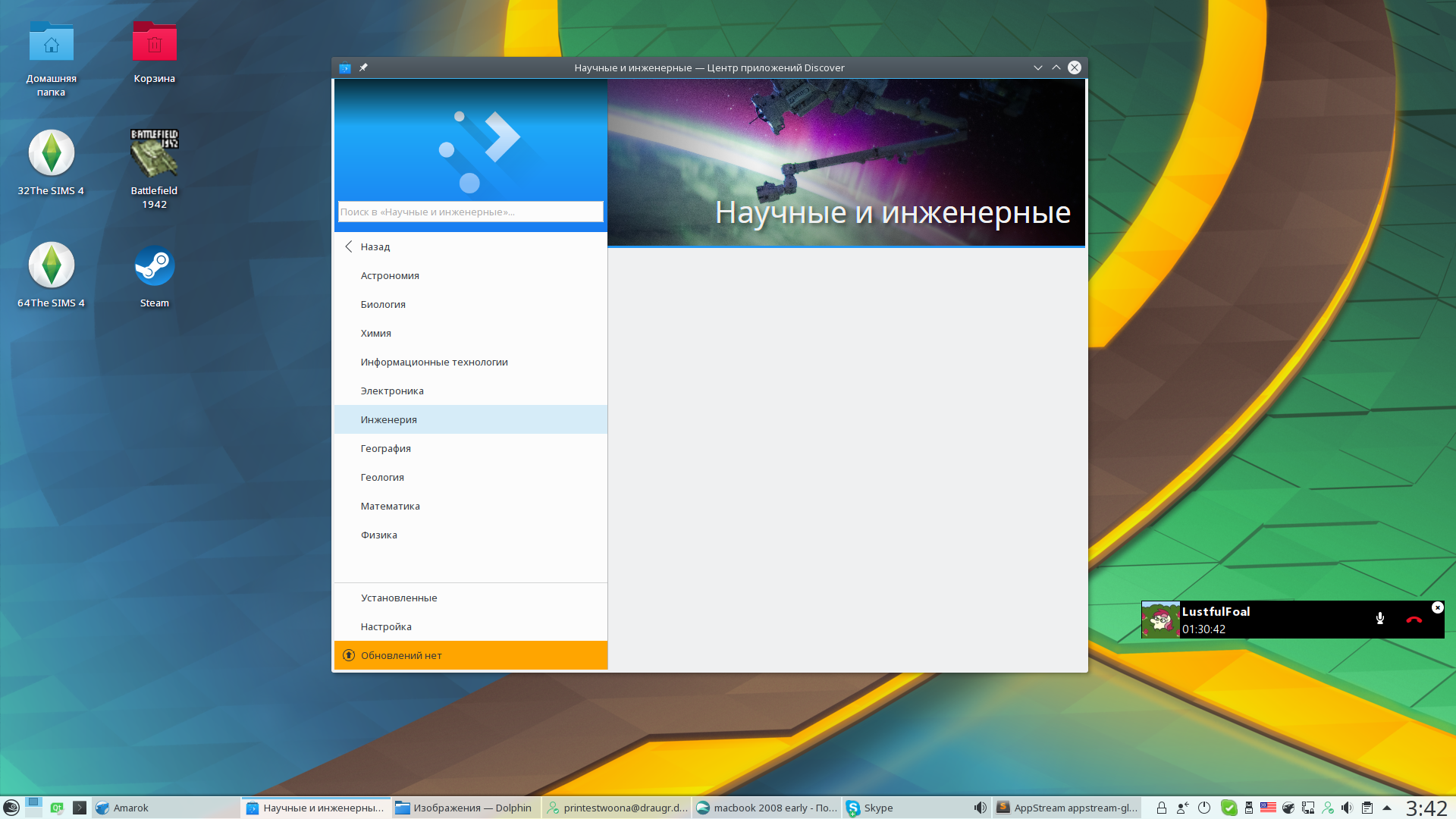
Task: Click the power/shutdown tray icon
Action: tap(1204, 808)
